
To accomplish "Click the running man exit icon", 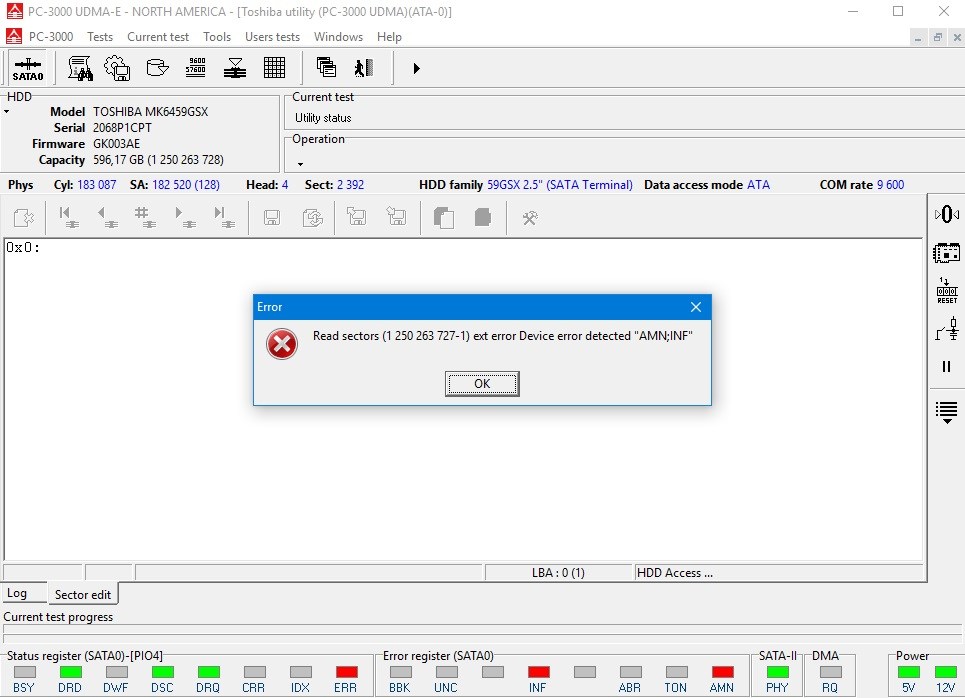I will point(363,68).
